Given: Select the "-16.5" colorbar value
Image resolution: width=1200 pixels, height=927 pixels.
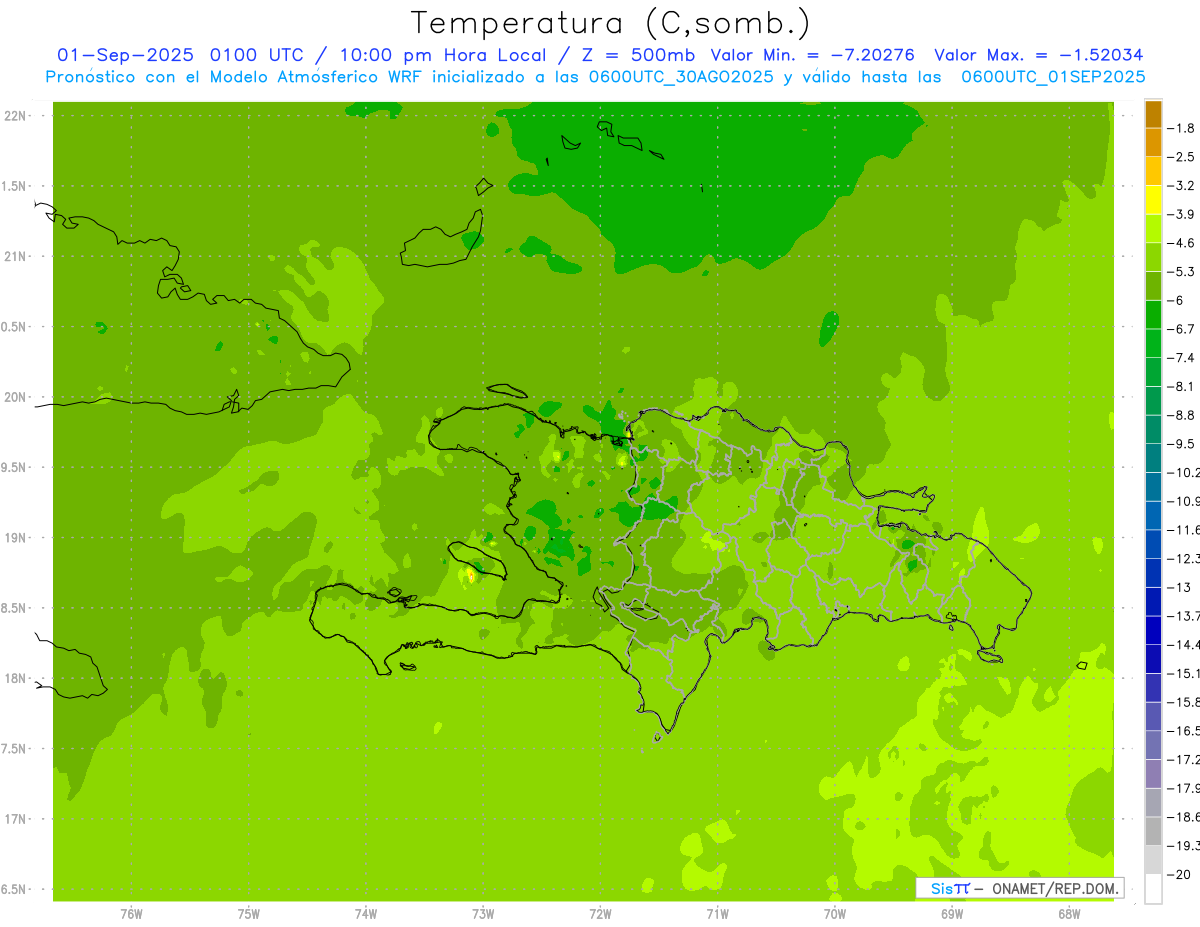Looking at the screenshot, I should pos(1183,731).
